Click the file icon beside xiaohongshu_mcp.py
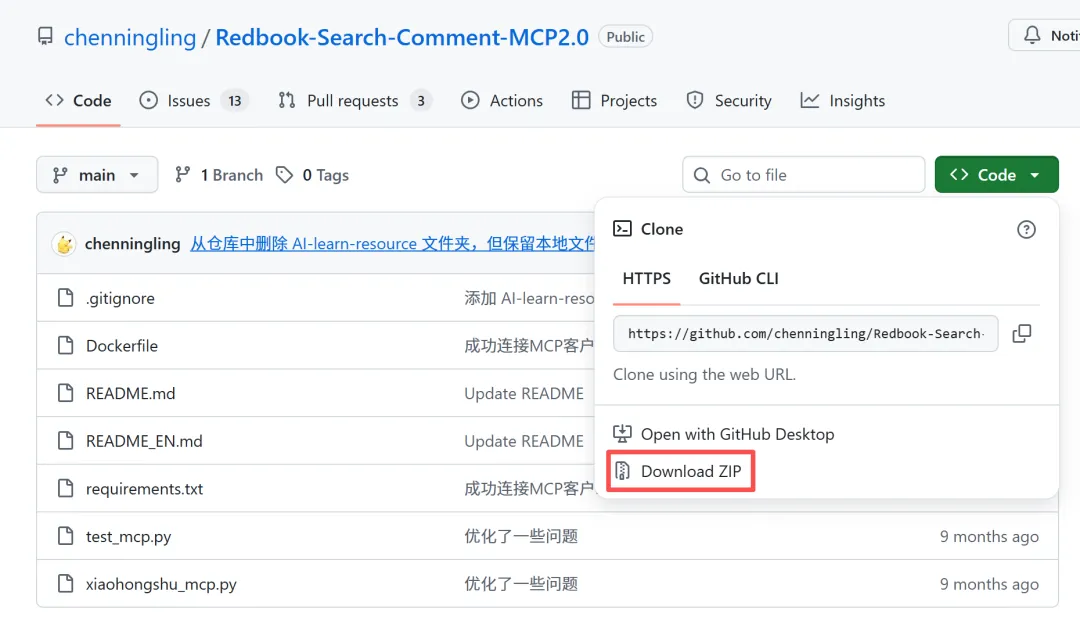The image size is (1080, 624). pos(65,583)
